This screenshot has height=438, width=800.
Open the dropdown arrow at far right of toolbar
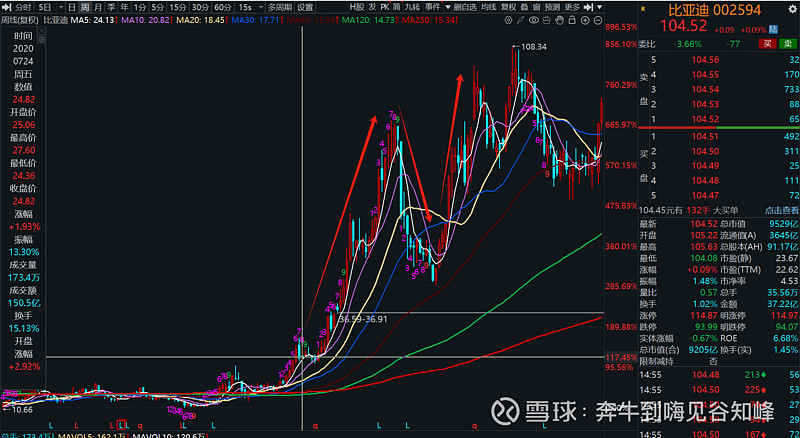pyautogui.click(x=599, y=7)
